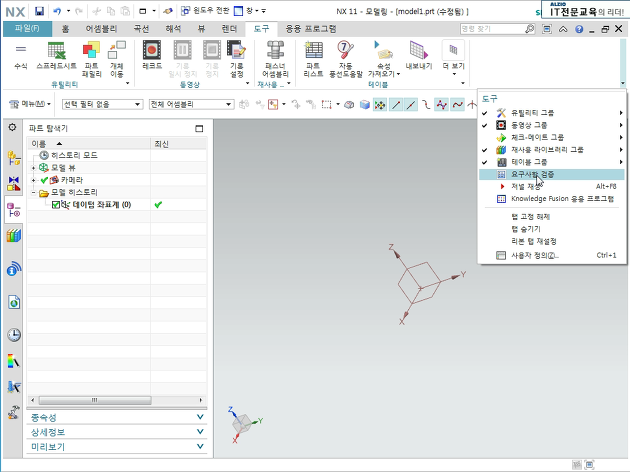This screenshot has width=630, height=472.
Task: Open the Part Navigator sidebar tab
Action: [x=14, y=209]
